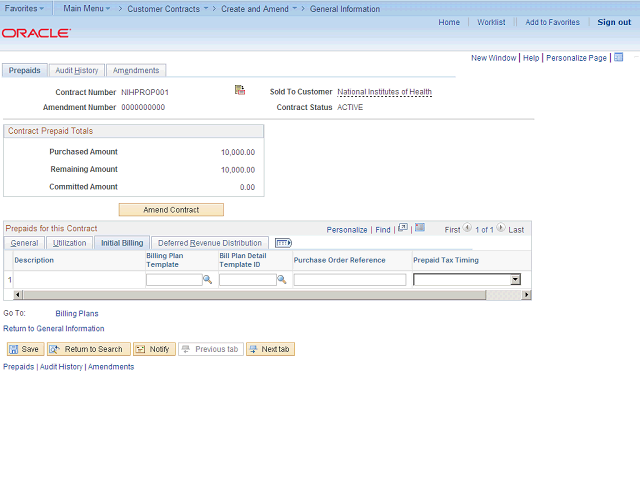Click bottom Prepaids footer link

click(18, 367)
